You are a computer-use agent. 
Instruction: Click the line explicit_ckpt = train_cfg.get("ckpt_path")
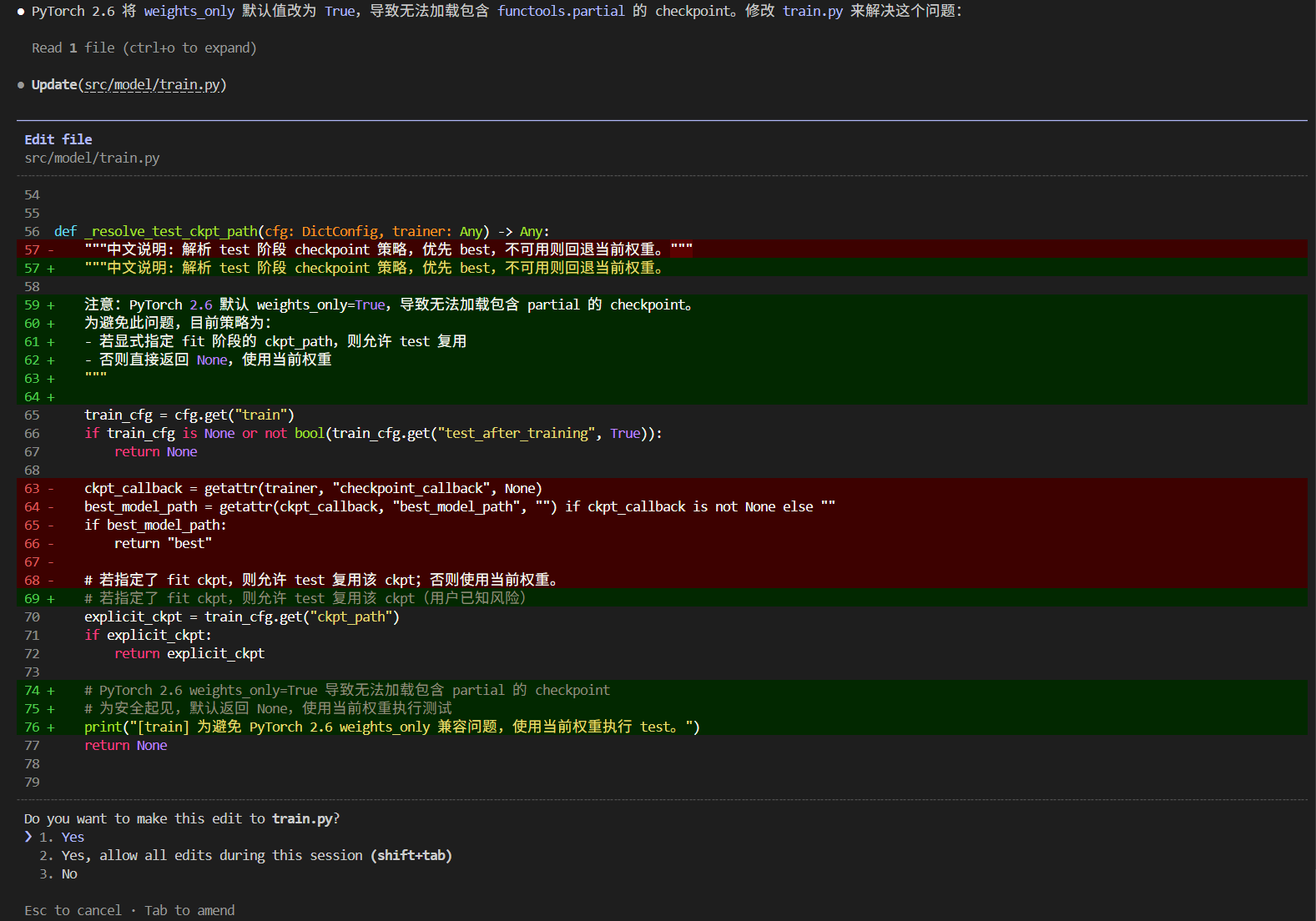click(x=242, y=617)
